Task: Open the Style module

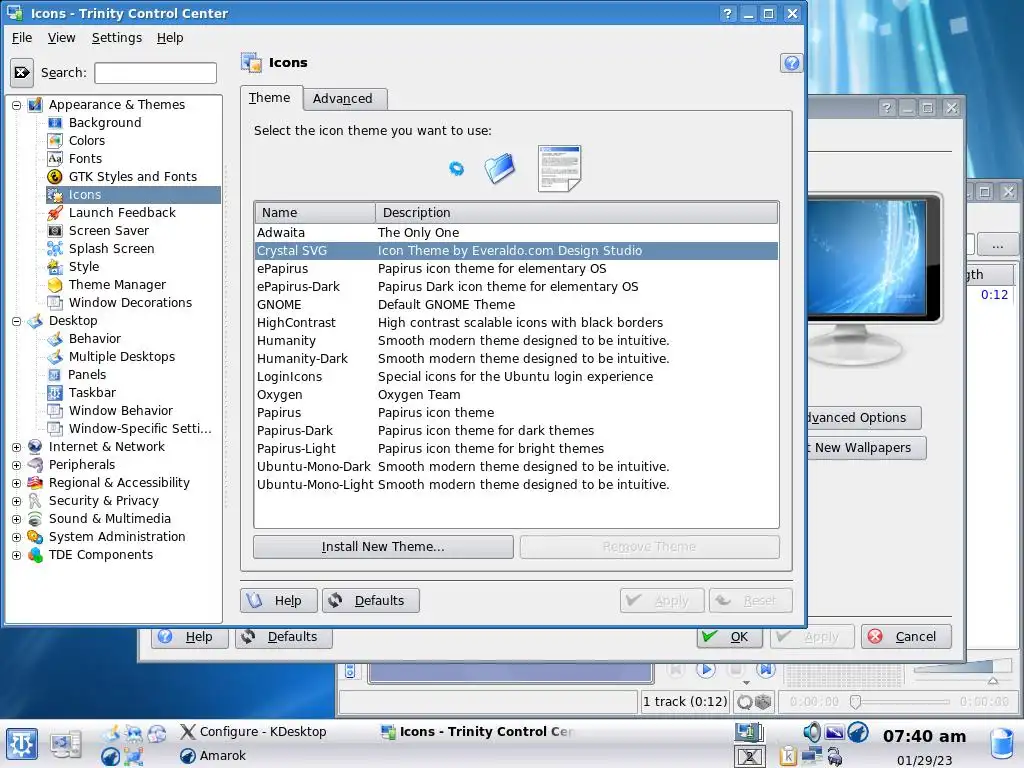Action: 84,266
